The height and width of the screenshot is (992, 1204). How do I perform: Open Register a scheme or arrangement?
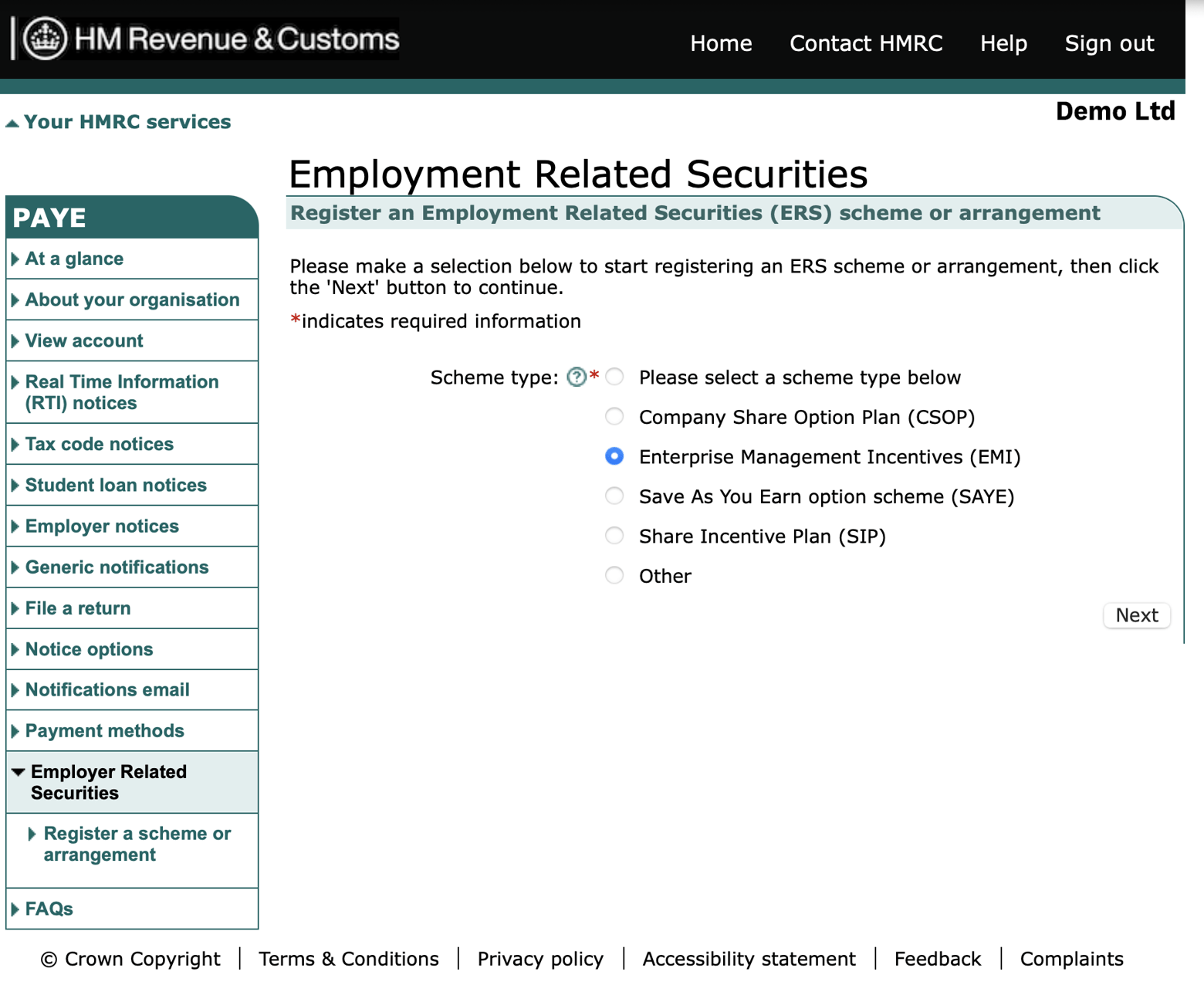click(x=137, y=844)
